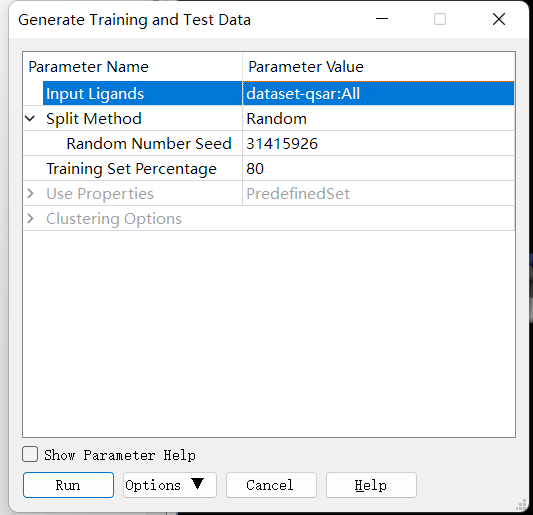This screenshot has height=515, width=533.
Task: Expand the Clustering Options chevron
Action: tap(30, 219)
